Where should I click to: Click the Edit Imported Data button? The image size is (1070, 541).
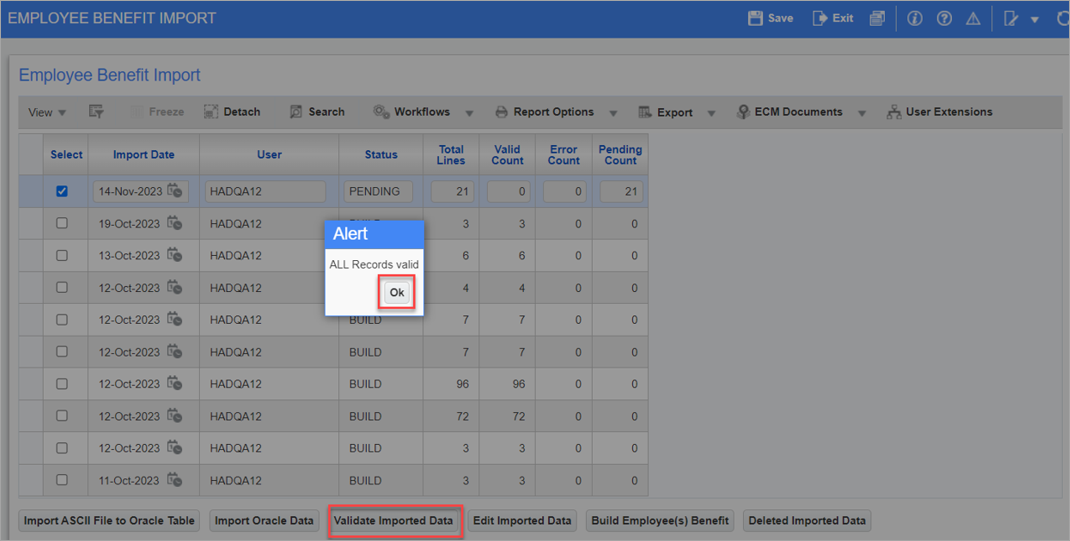click(522, 521)
